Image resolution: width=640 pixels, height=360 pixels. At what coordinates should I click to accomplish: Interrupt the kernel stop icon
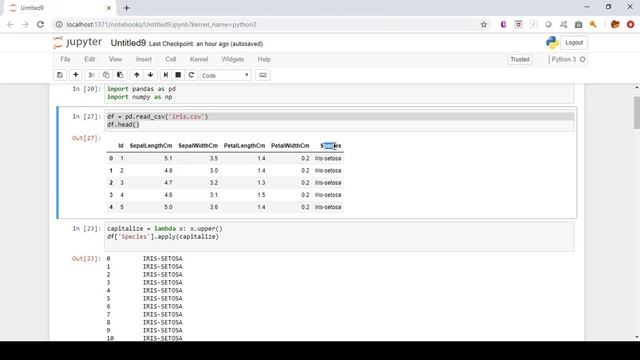178,75
